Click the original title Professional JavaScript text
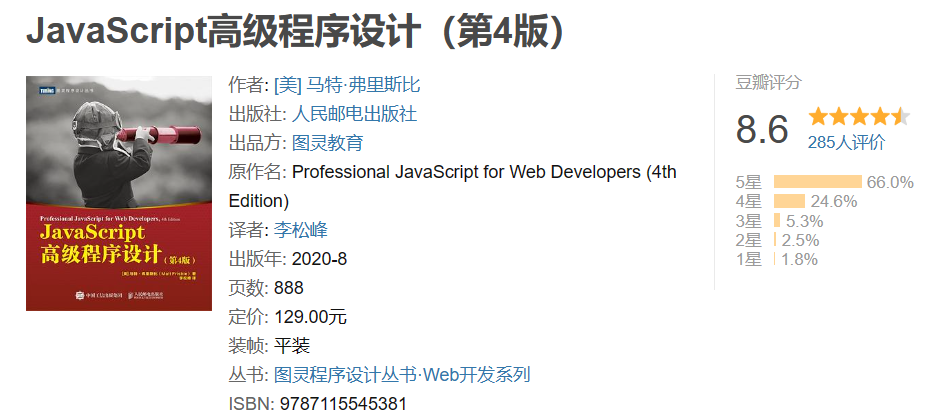 (x=453, y=186)
